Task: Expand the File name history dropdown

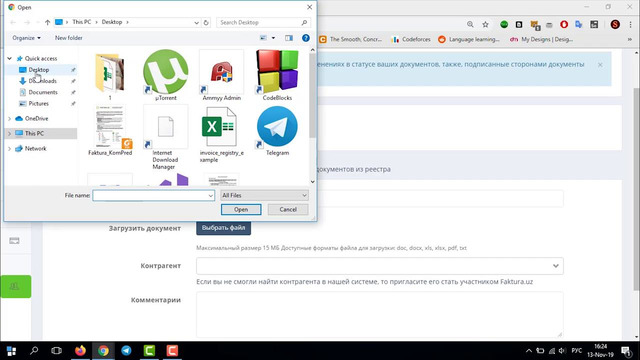Action: [x=211, y=196]
